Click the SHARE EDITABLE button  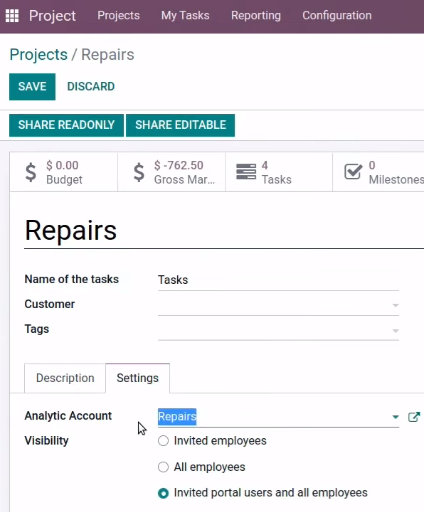pos(180,125)
